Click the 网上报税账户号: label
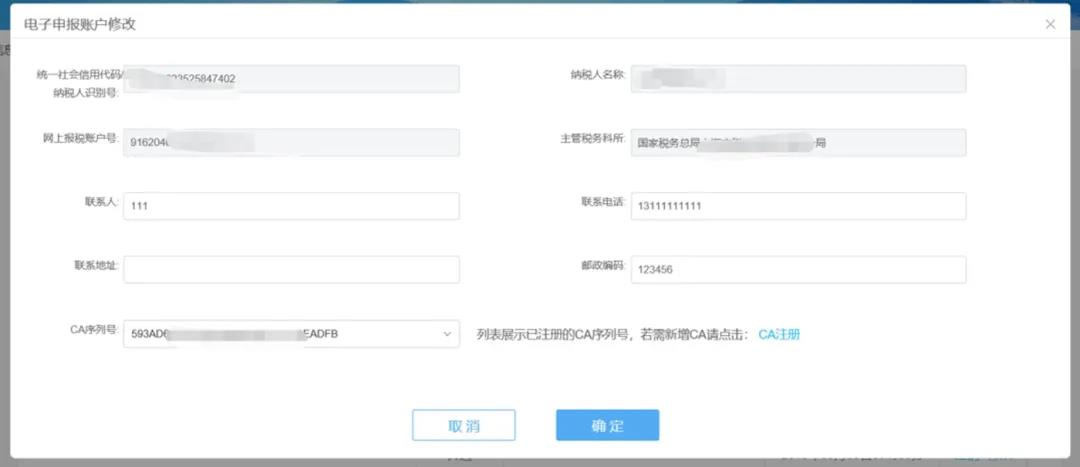1080x467 pixels. click(81, 138)
